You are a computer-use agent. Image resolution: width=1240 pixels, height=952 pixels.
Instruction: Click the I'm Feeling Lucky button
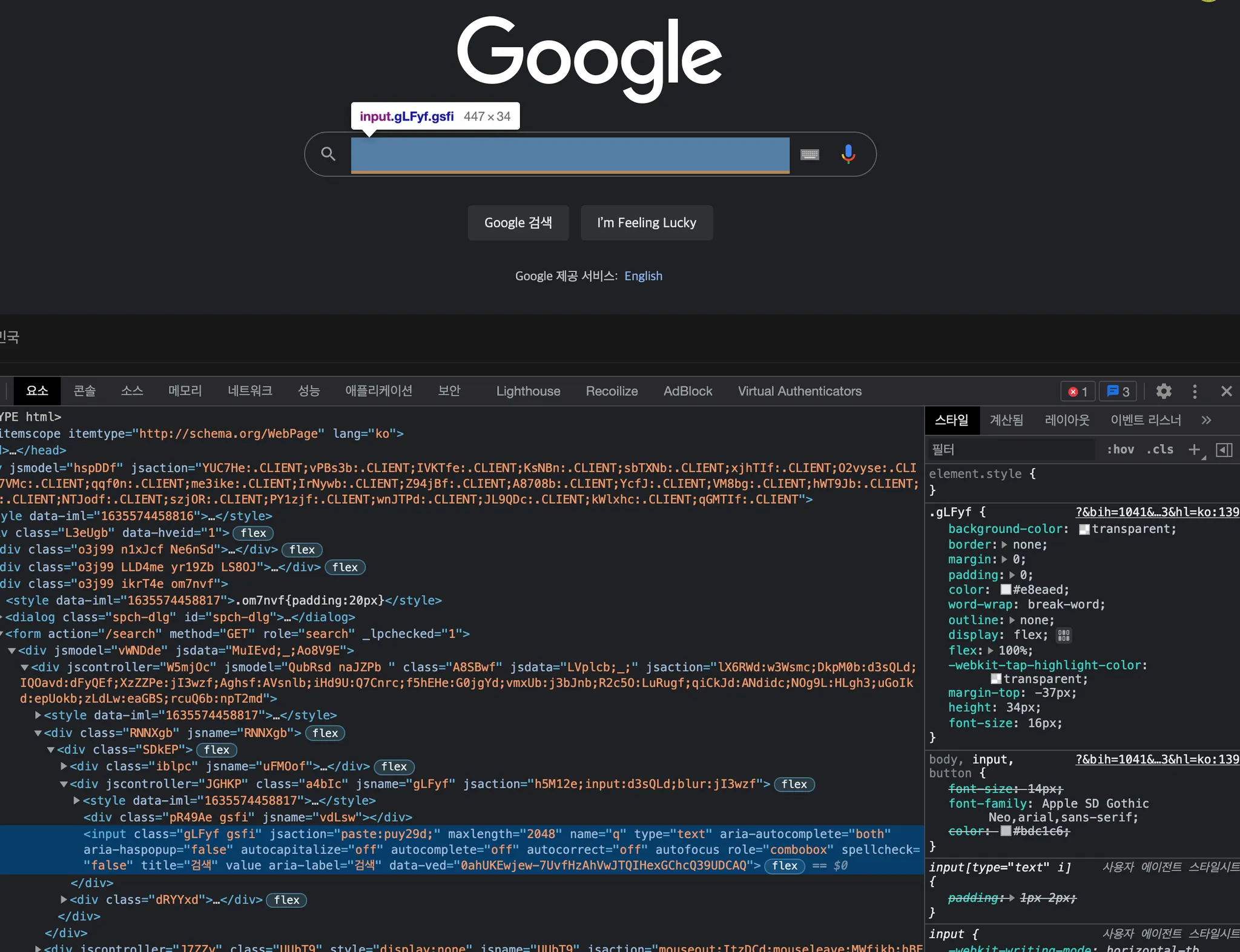[x=646, y=223]
